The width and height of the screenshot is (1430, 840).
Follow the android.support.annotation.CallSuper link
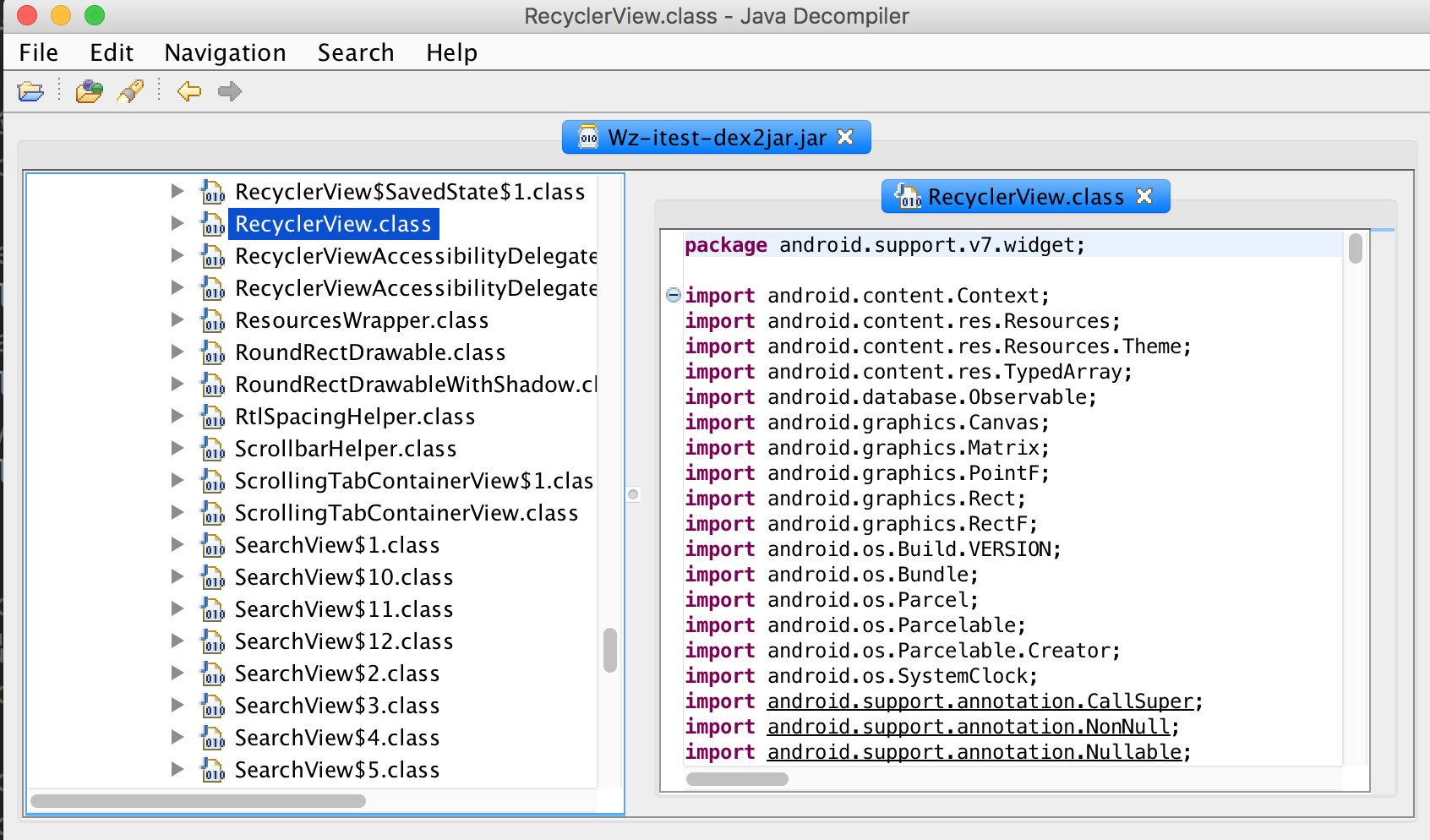point(980,701)
